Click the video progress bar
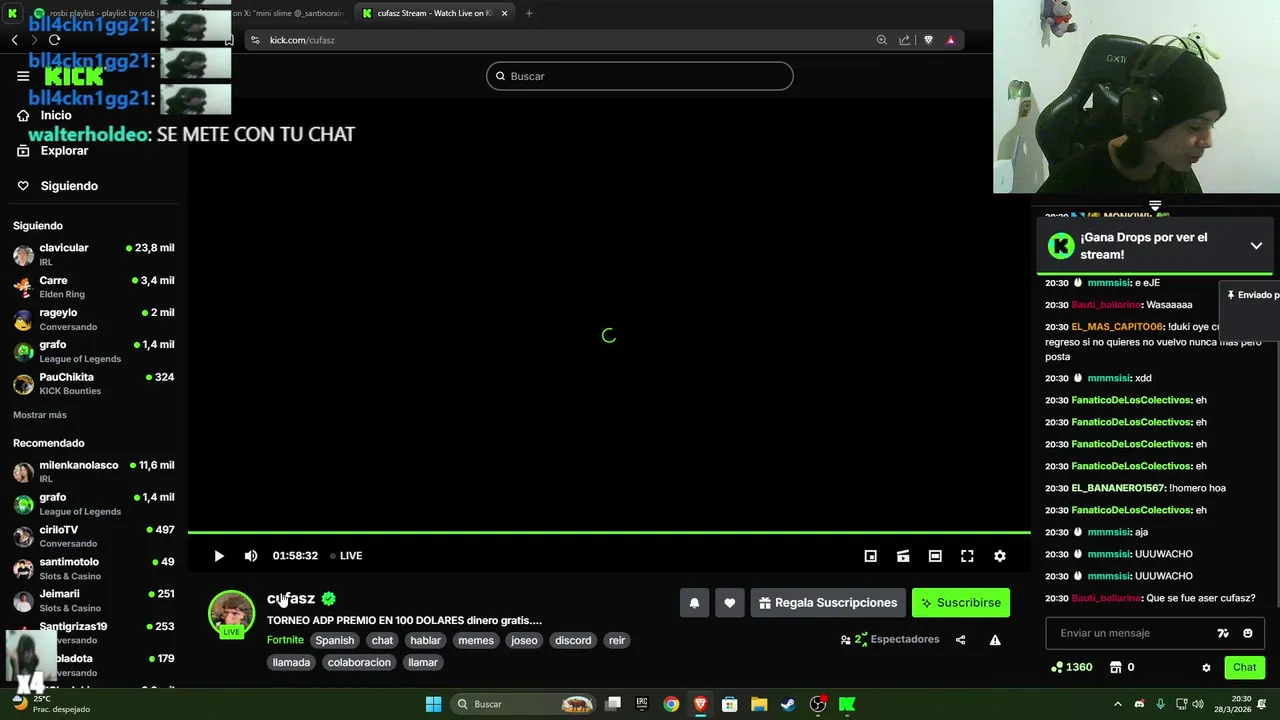 pyautogui.click(x=609, y=532)
